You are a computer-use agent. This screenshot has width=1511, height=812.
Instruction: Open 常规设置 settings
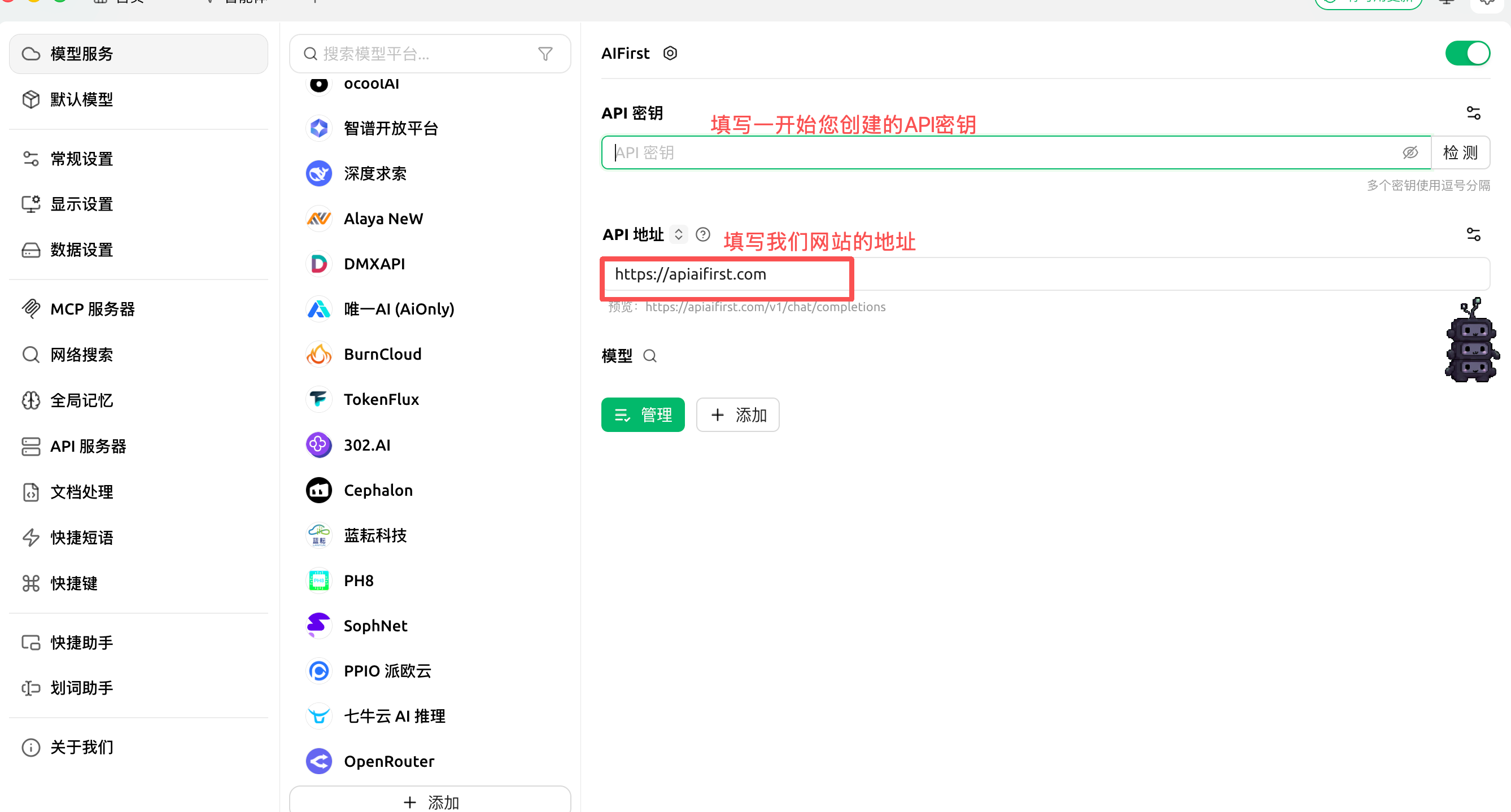138,159
